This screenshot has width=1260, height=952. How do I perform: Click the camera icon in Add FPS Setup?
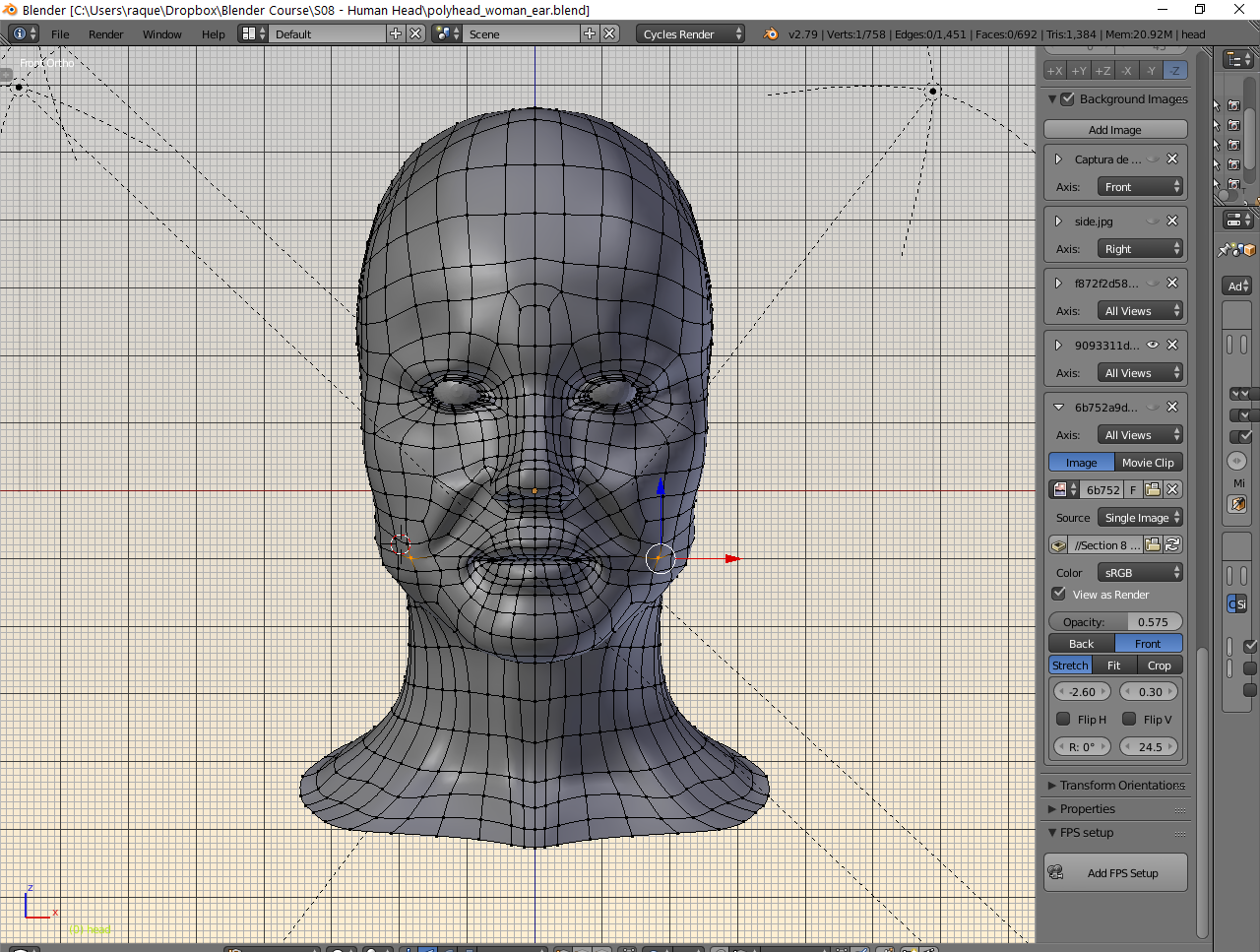1056,872
